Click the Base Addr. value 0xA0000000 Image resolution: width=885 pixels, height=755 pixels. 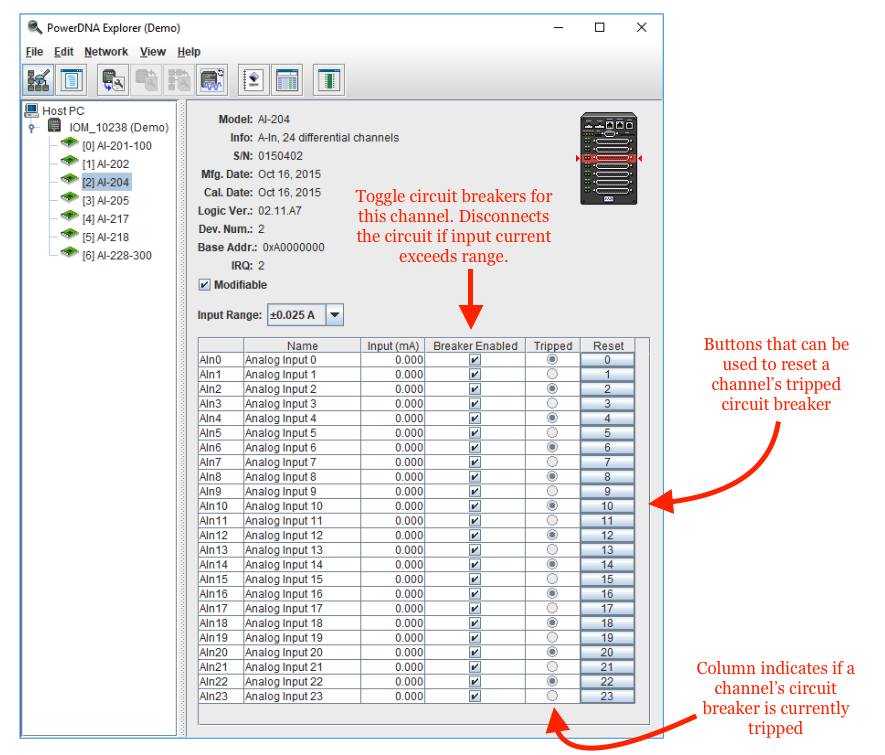(293, 247)
